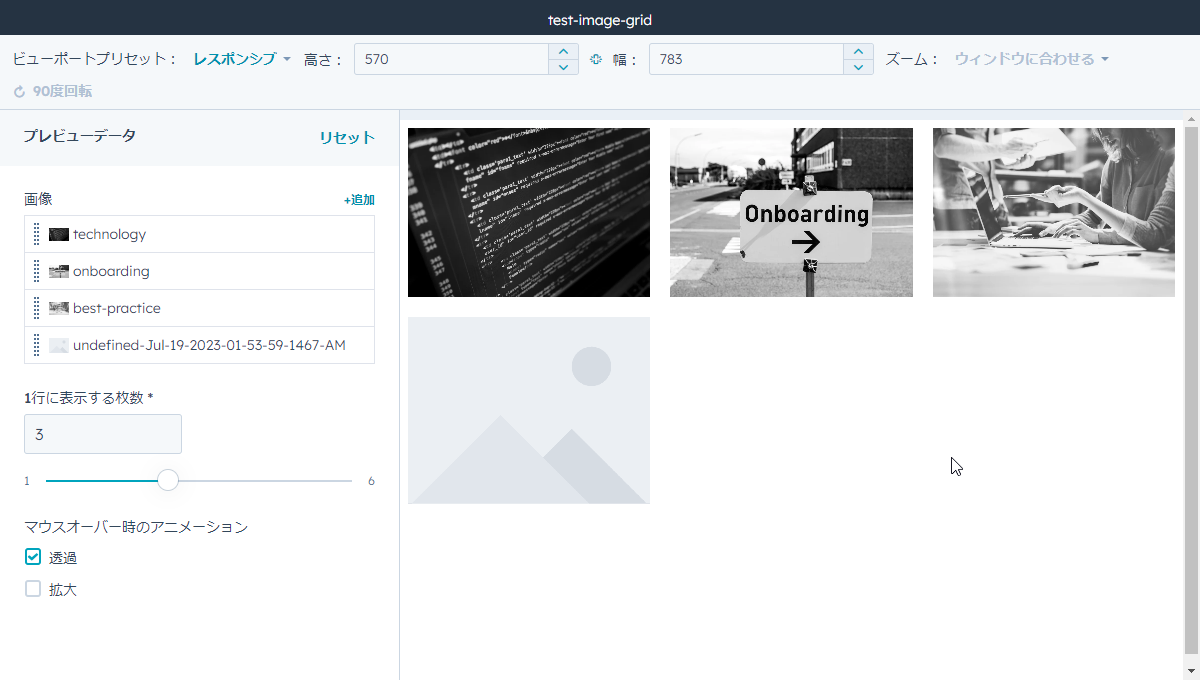Click the drag handle of the best-practice row
This screenshot has width=1200, height=680.
(x=37, y=308)
